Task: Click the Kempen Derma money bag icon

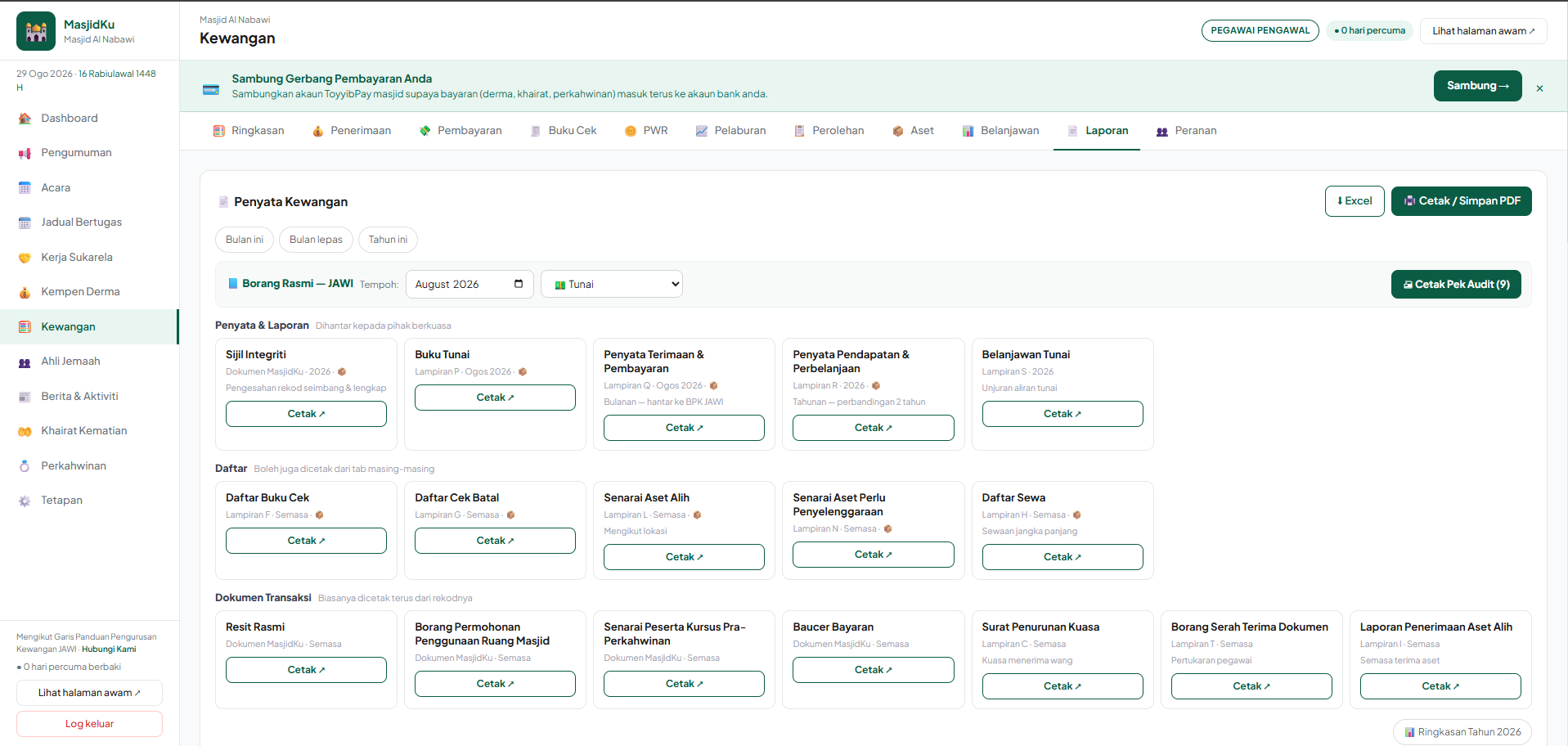Action: tap(25, 292)
